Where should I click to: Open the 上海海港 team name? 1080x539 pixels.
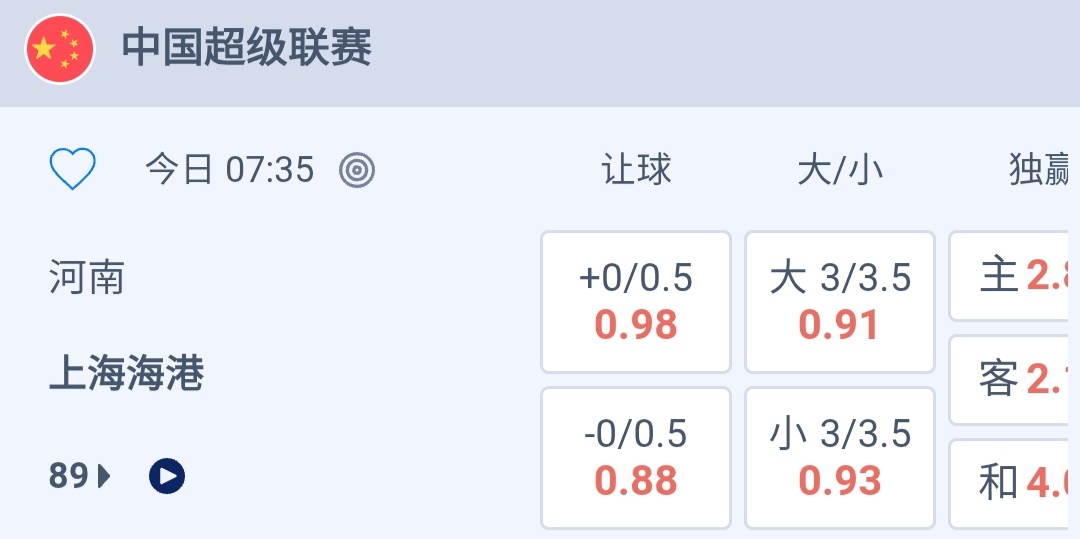tap(127, 374)
